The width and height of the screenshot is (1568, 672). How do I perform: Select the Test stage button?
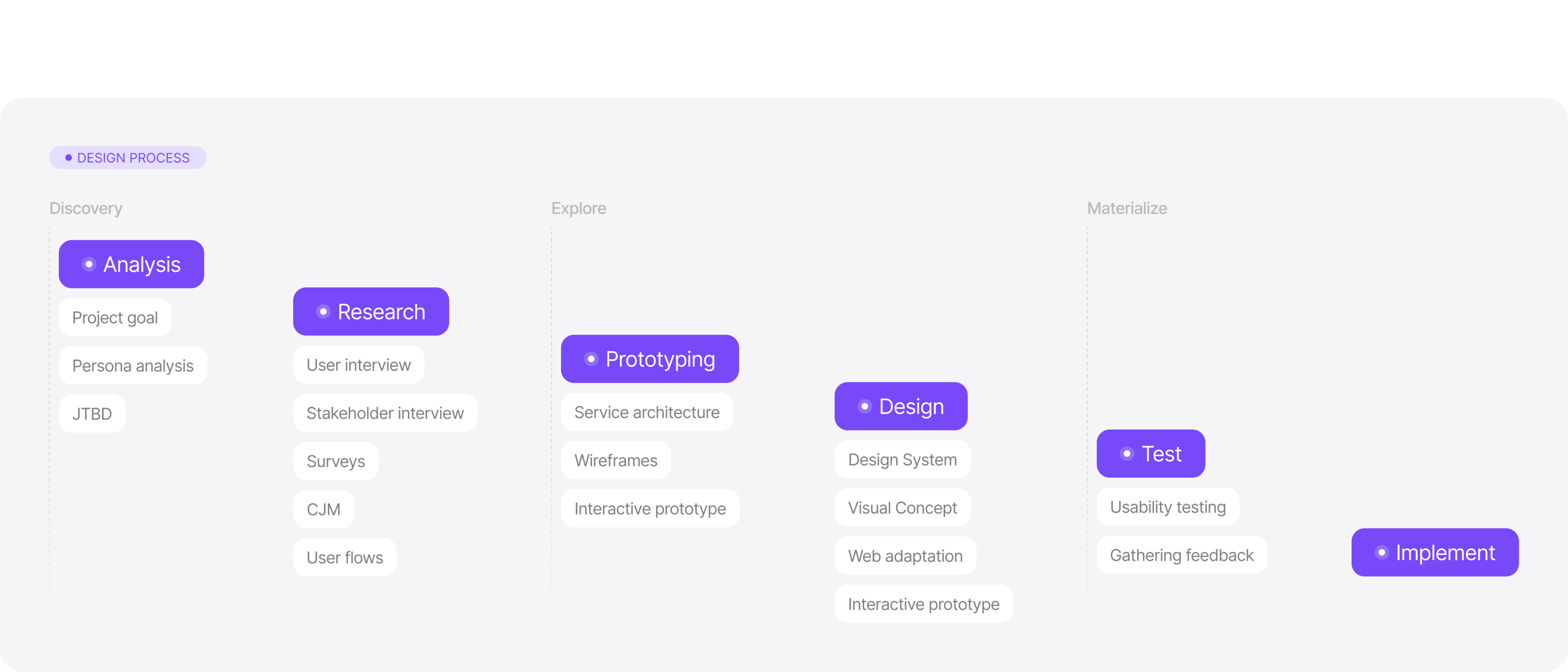[x=1150, y=454]
